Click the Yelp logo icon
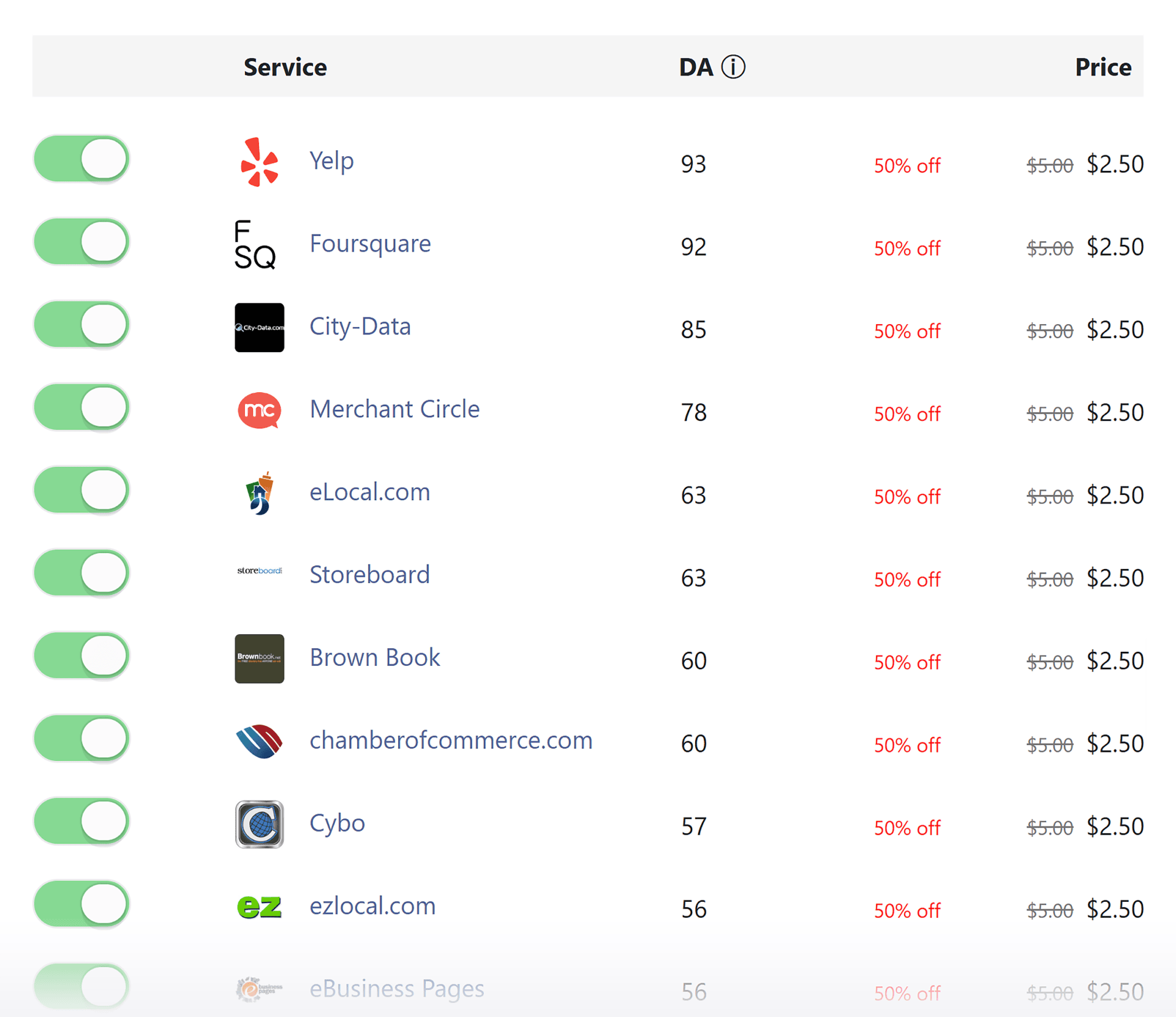Viewport: 1176px width, 1017px height. pyautogui.click(x=259, y=162)
